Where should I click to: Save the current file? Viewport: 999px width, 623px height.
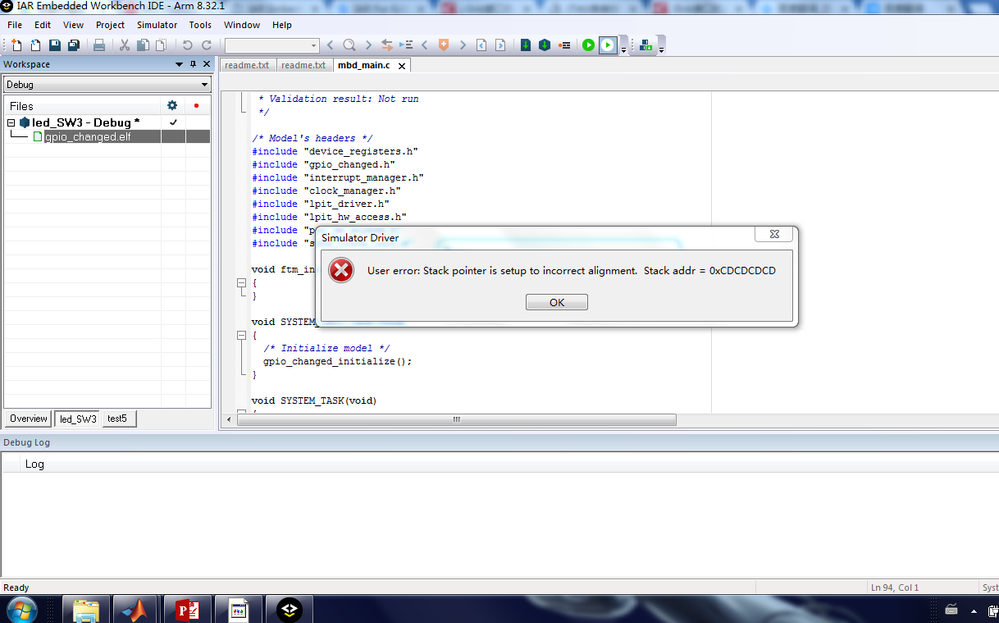pyautogui.click(x=55, y=45)
